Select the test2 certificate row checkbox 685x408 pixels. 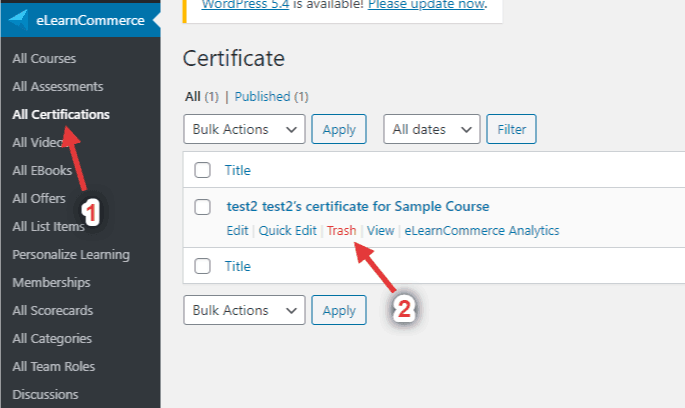tap(202, 207)
